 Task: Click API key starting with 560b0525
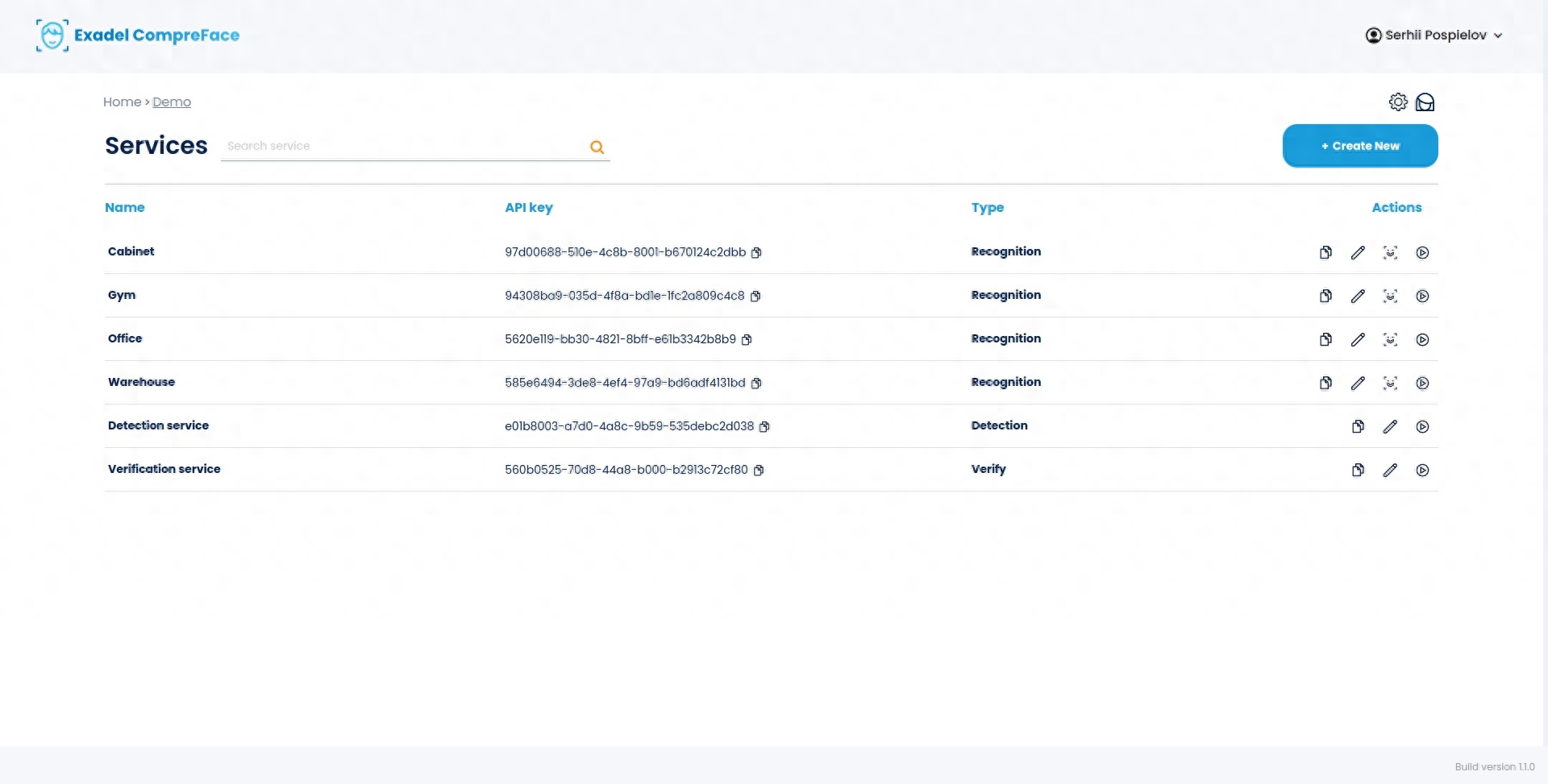tap(626, 470)
